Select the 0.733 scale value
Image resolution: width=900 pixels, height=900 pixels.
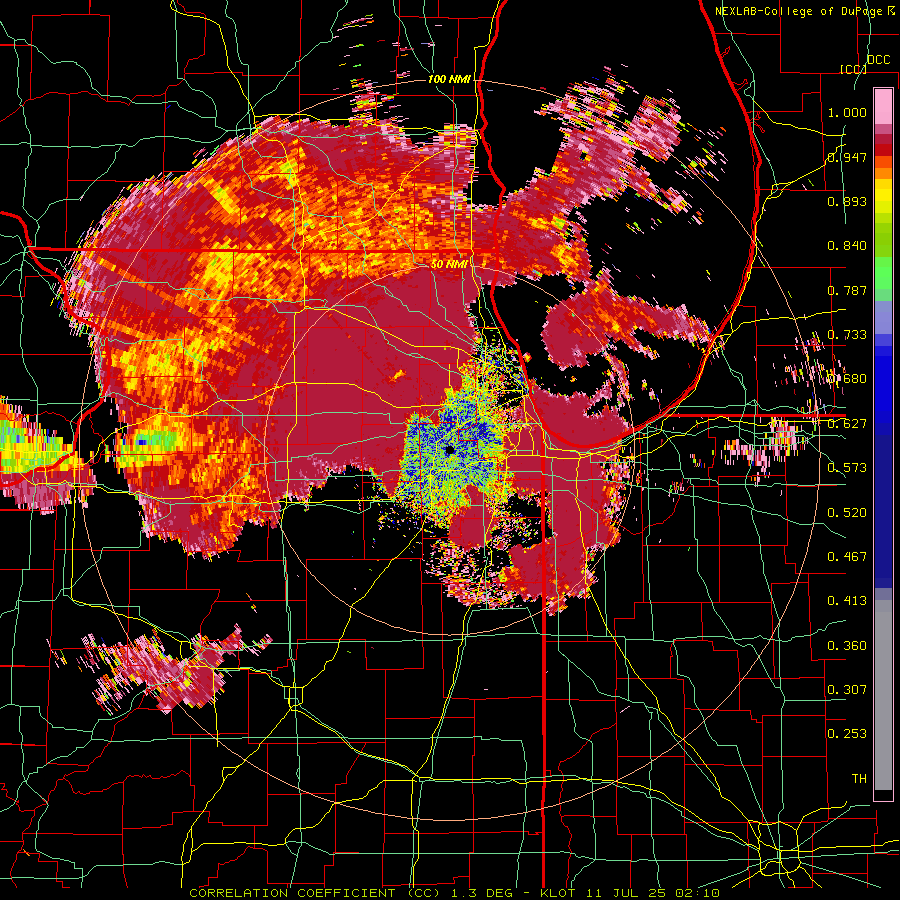coord(847,335)
